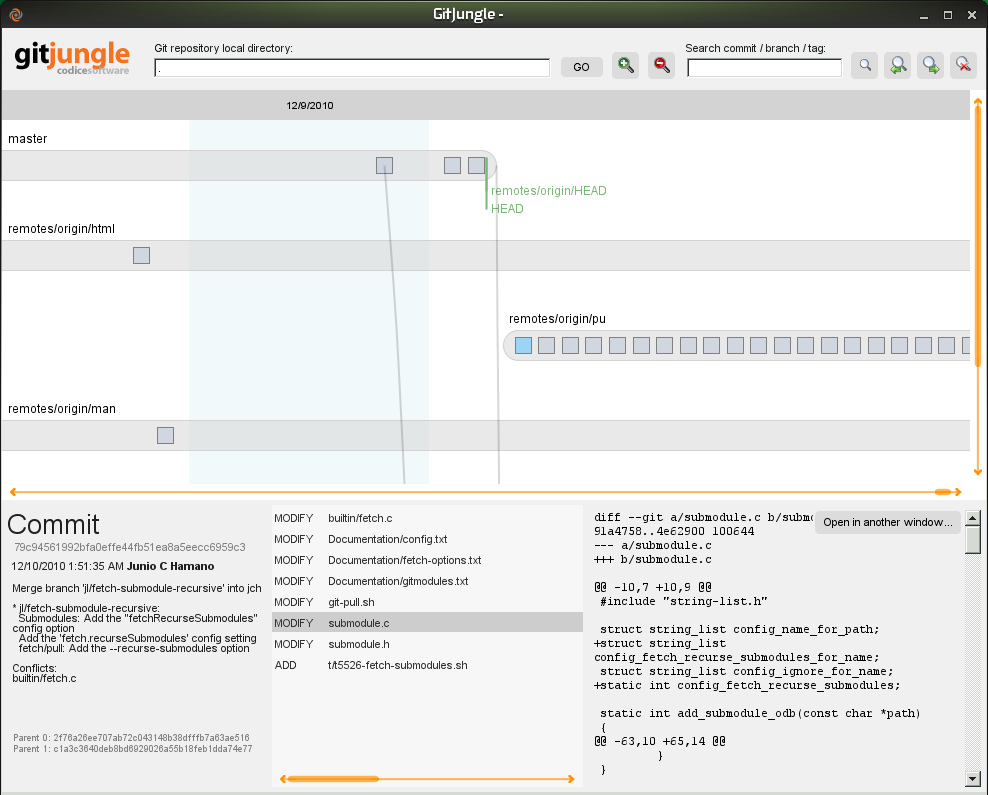Click the graph's horizontal orange scrollbar thumb
The image size is (988, 795).
point(943,492)
